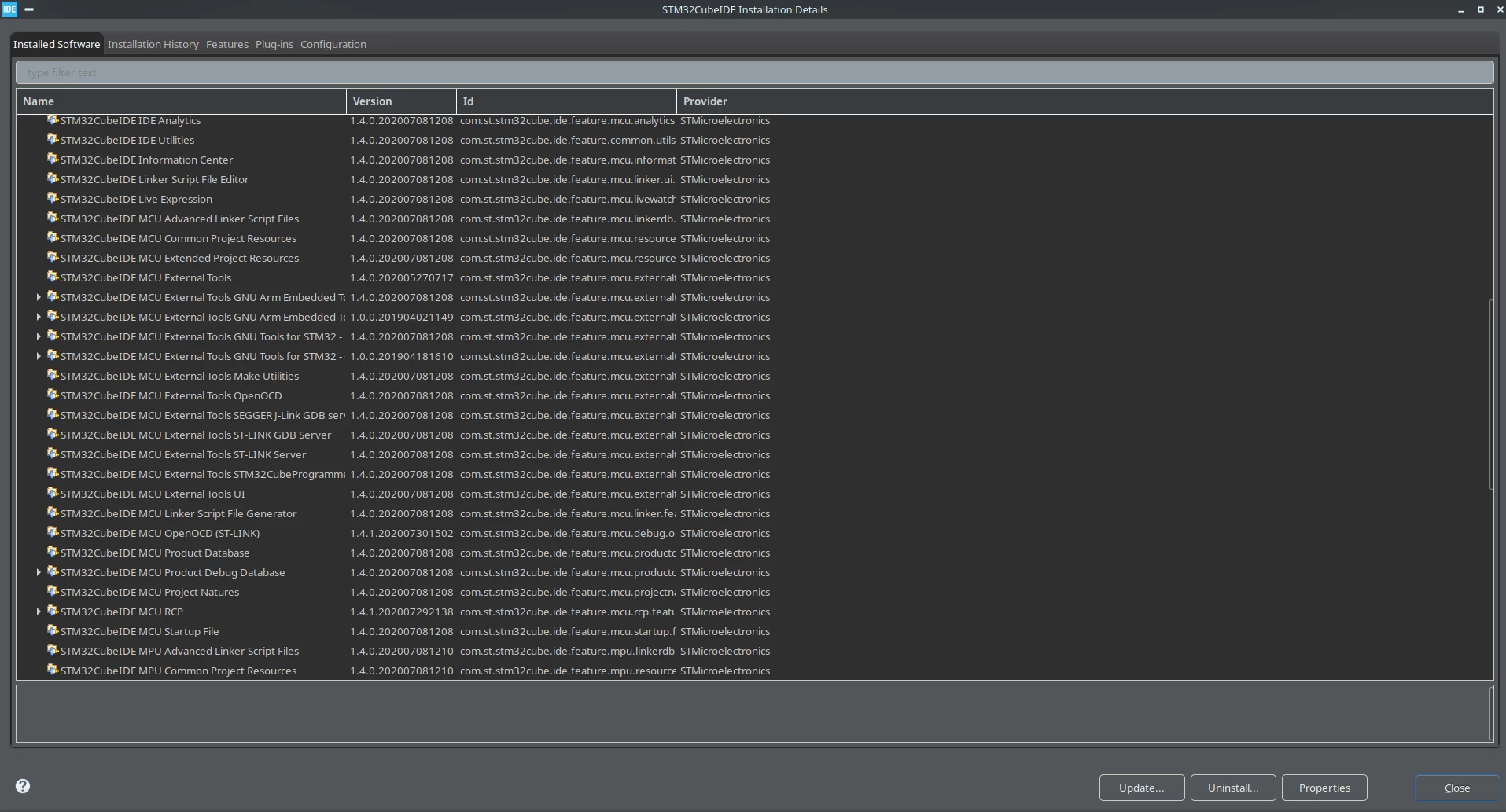Click the MCU External Tools UI icon
This screenshot has width=1506, height=812.
tap(53, 494)
